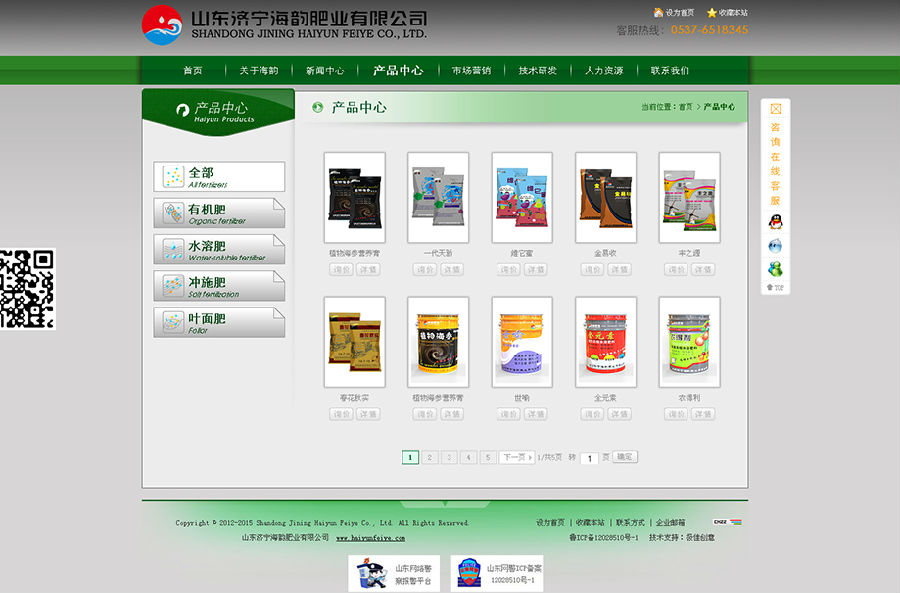Click 联系方式 link in footer
900x593 pixels.
(630, 523)
